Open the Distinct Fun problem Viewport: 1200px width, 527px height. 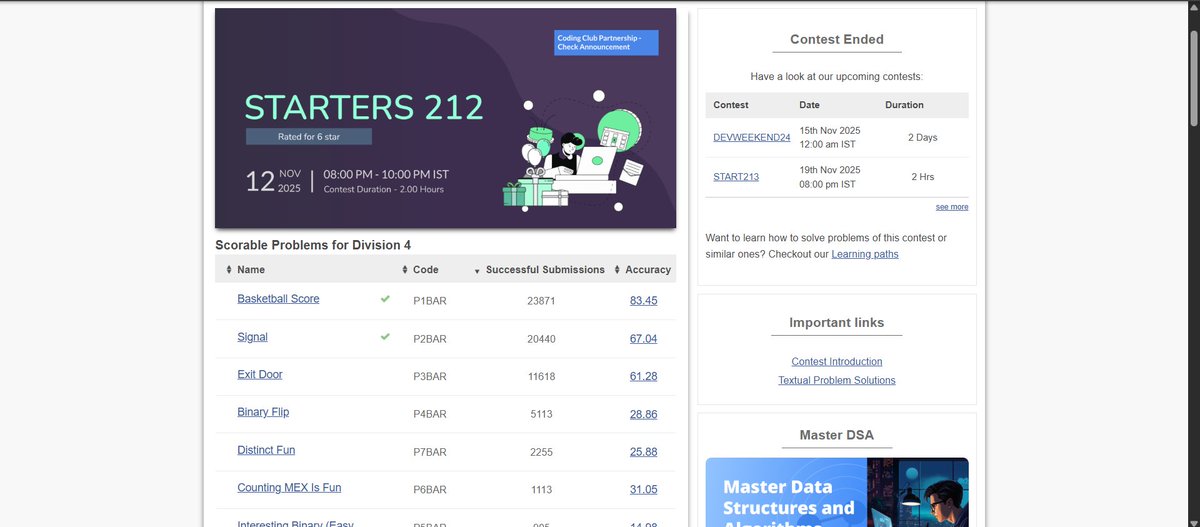pos(266,450)
